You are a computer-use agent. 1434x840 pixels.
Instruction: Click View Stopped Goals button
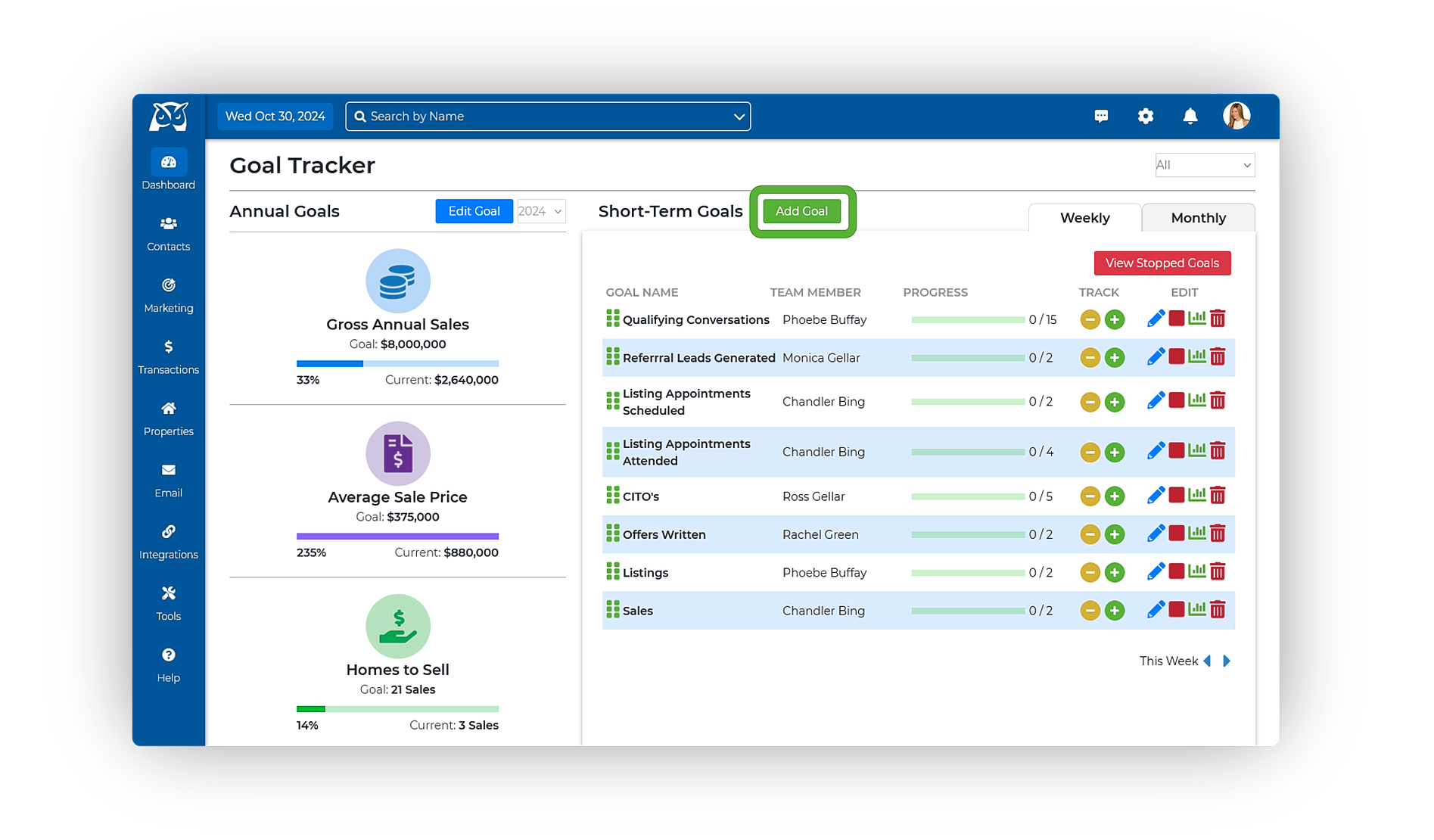(x=1162, y=263)
